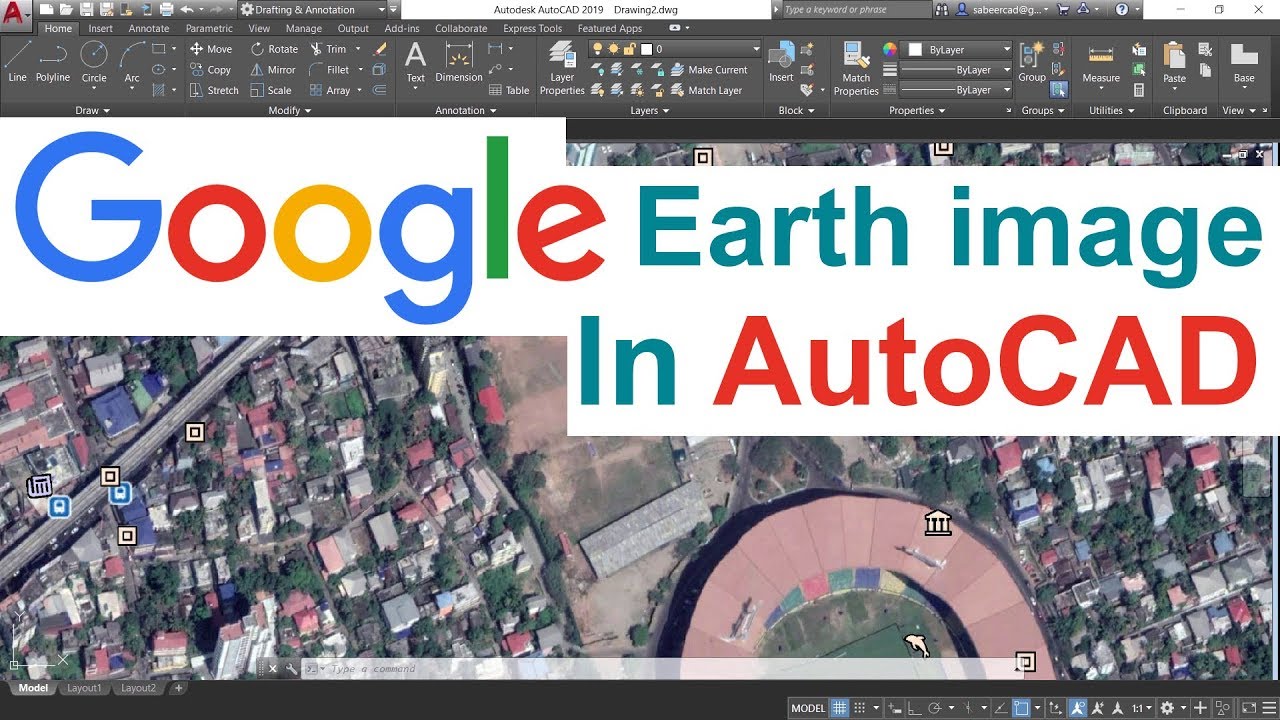Image resolution: width=1280 pixels, height=720 pixels.
Task: Open the ByLayer lineweight dropdown
Action: (x=955, y=70)
